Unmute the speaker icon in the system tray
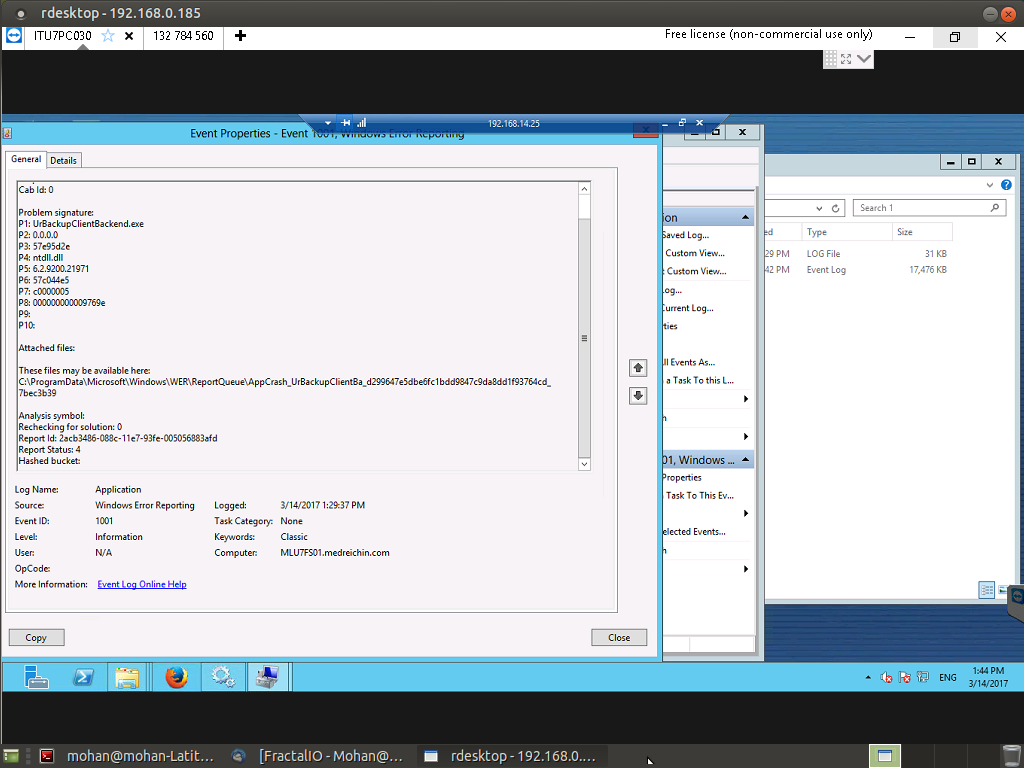The width and height of the screenshot is (1024, 768). click(885, 677)
